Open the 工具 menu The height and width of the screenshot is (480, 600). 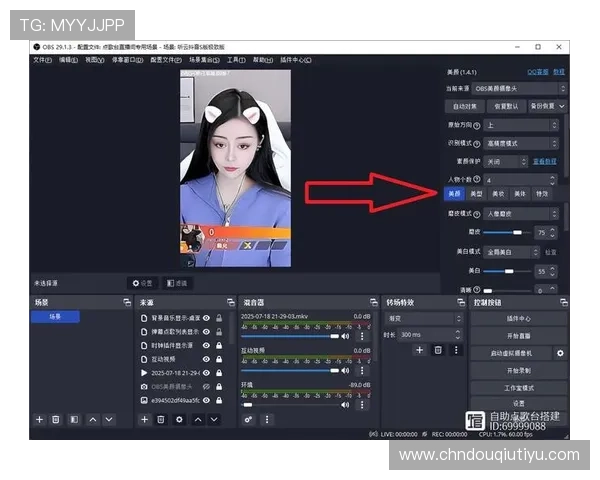point(236,60)
